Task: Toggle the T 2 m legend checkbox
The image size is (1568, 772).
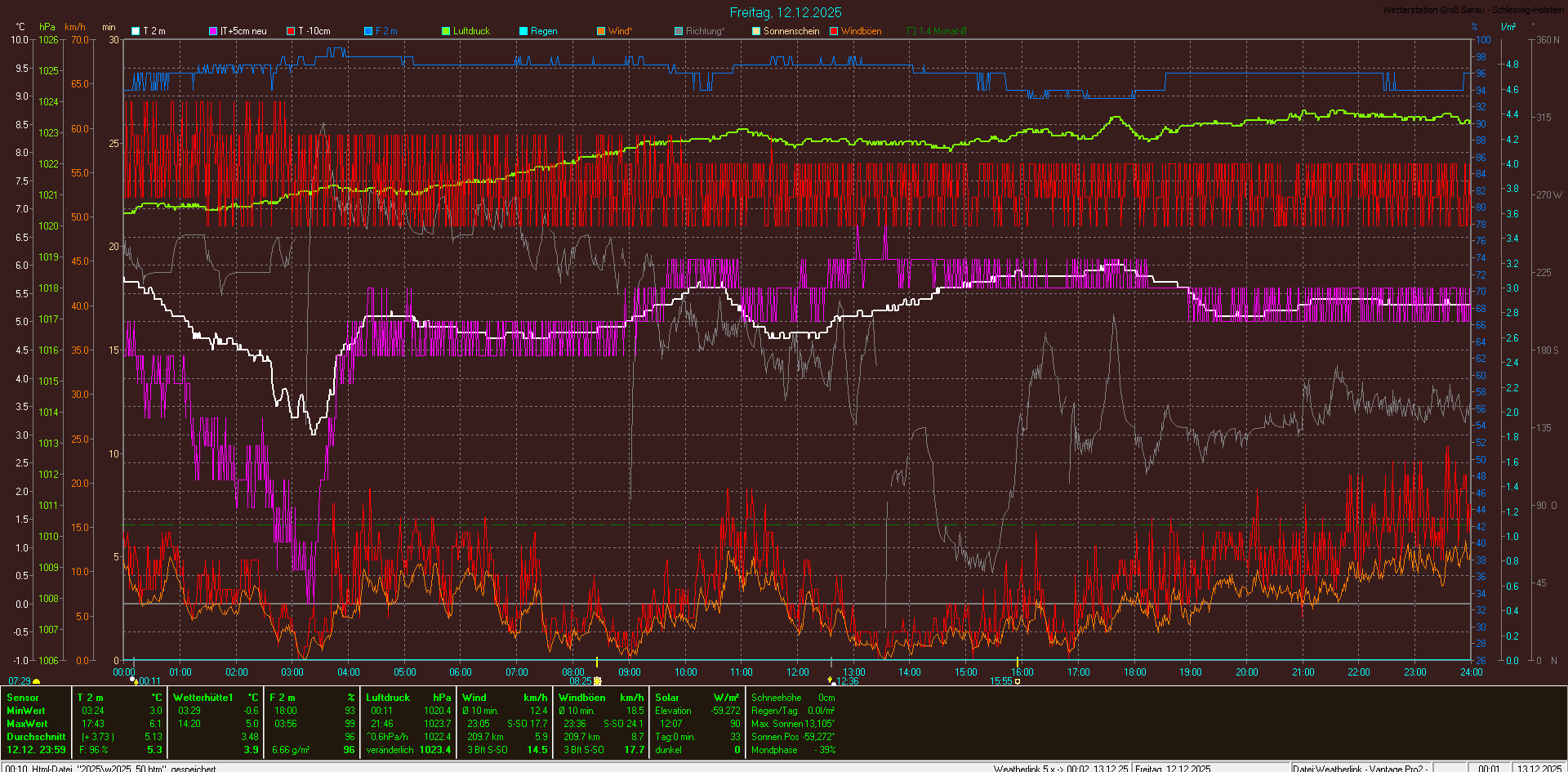Action: (x=136, y=31)
